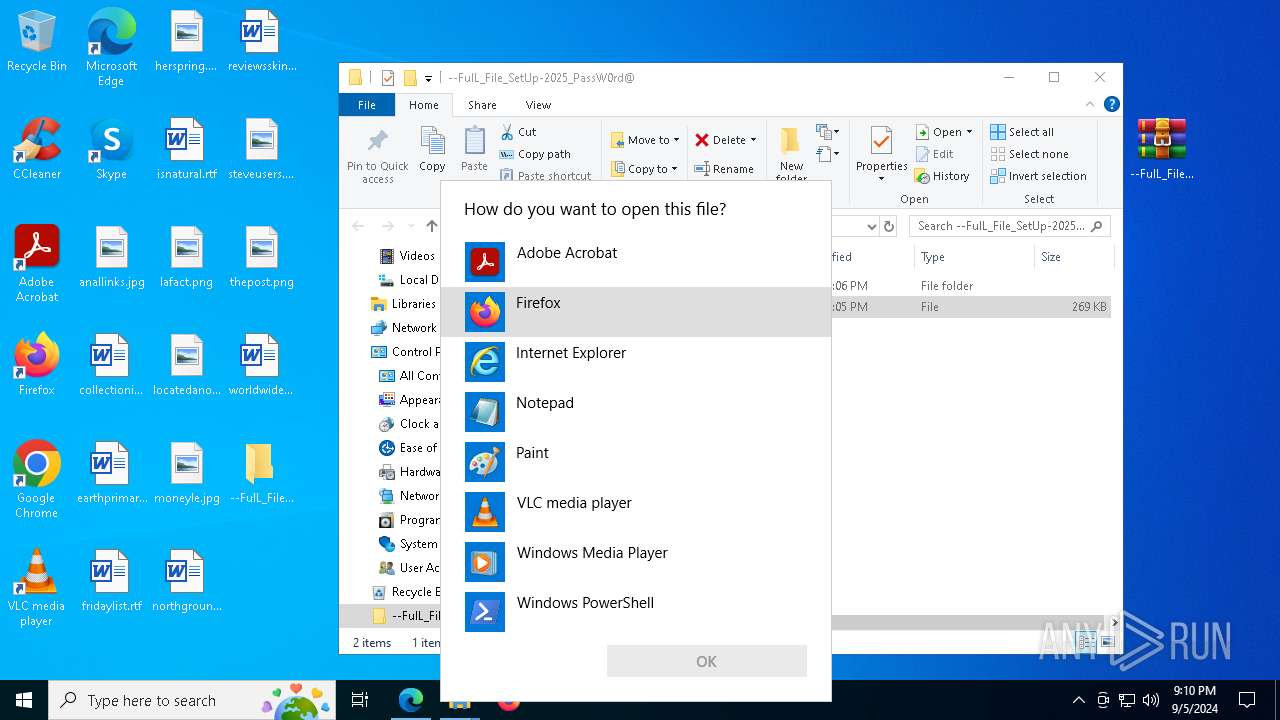Viewport: 1280px width, 720px height.
Task: Open the Quick Access Toolbar customize dropdown
Action: click(x=428, y=78)
